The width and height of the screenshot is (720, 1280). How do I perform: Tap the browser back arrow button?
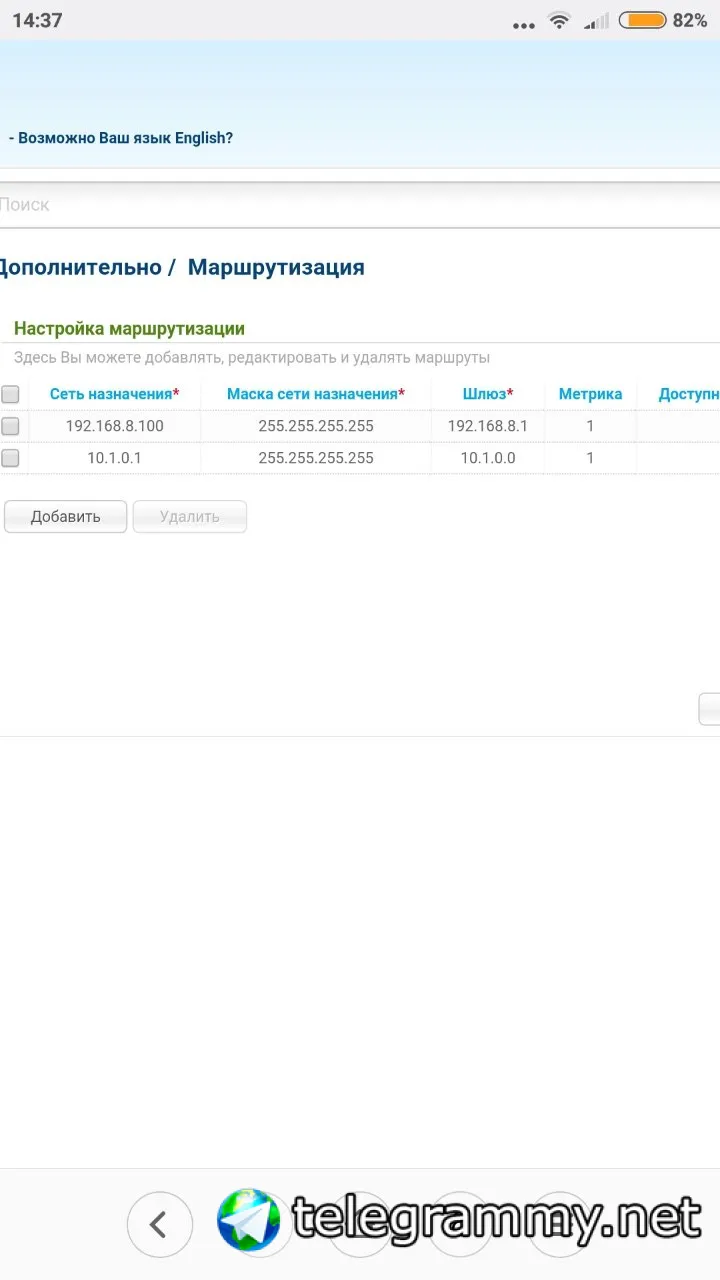coord(159,1224)
